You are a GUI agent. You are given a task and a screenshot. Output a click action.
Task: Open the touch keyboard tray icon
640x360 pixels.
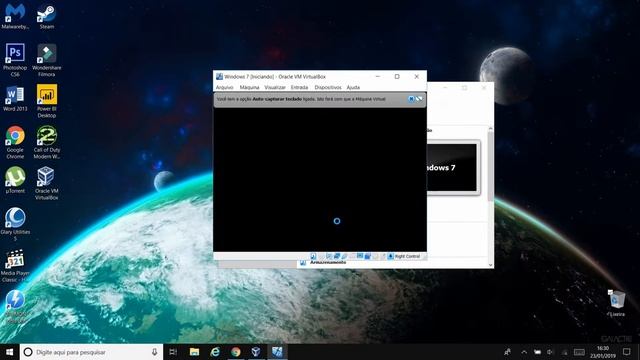point(579,352)
